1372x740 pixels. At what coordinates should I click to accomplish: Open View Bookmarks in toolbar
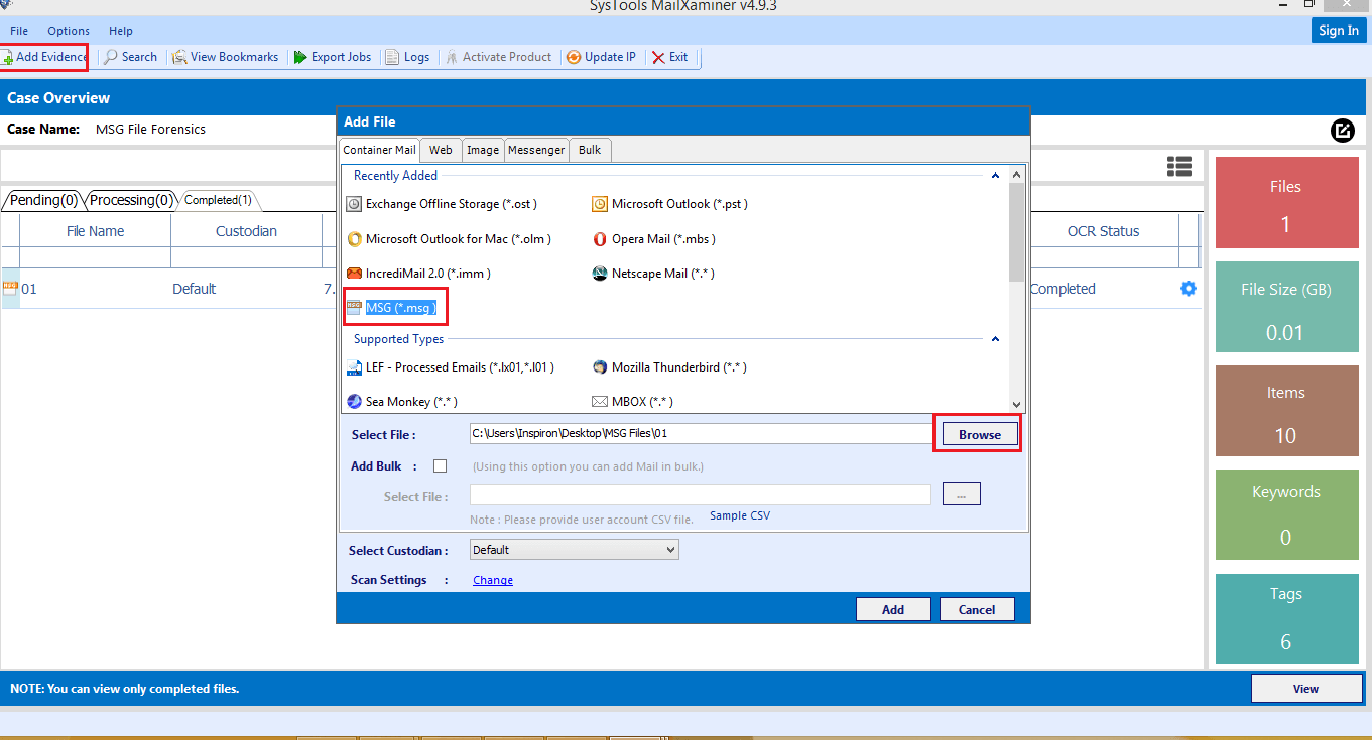(x=180, y=58)
